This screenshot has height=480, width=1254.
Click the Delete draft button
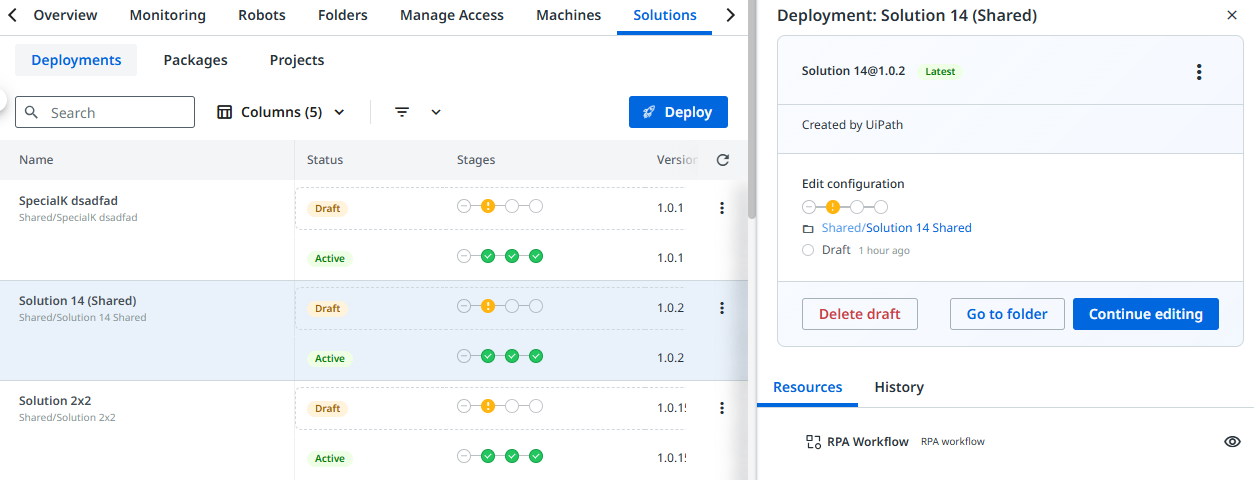(x=860, y=314)
